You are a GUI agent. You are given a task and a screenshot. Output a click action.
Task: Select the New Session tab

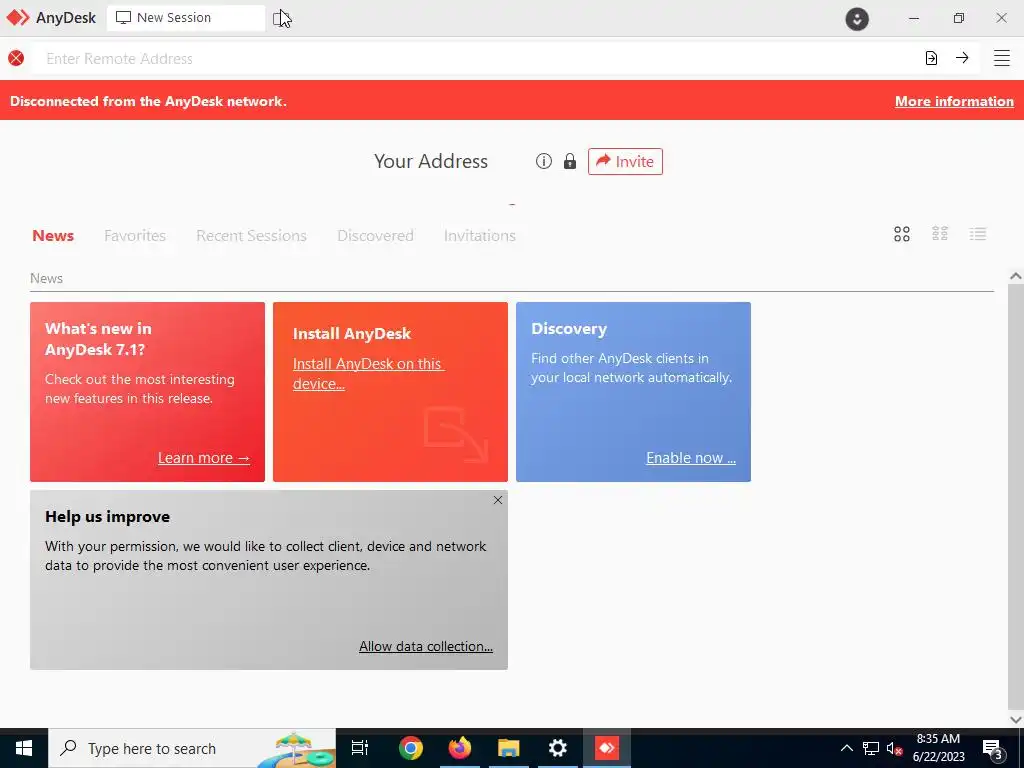(185, 18)
